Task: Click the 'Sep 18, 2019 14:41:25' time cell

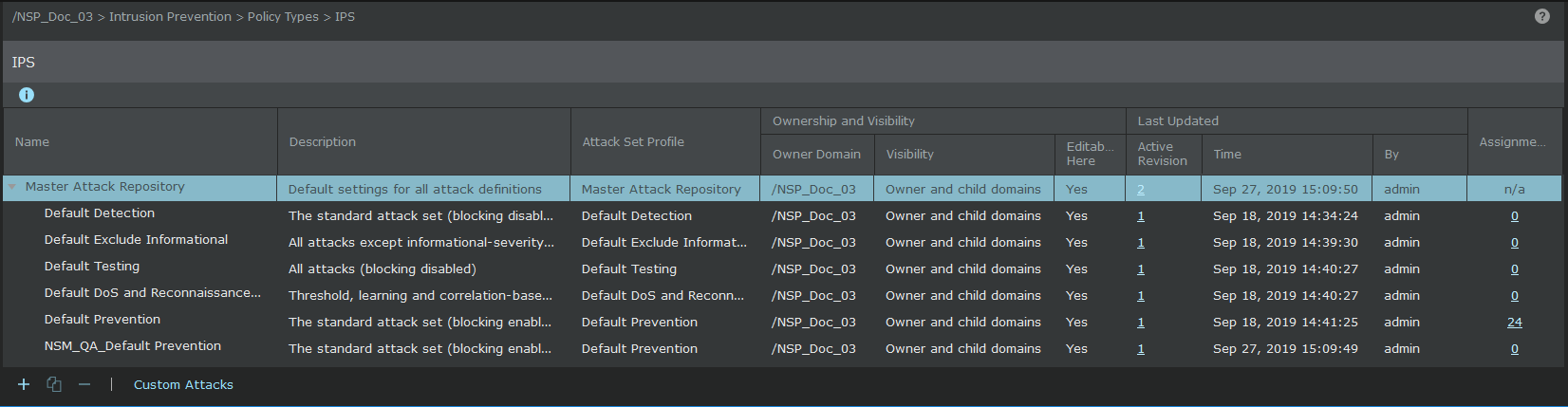Action: (1285, 322)
